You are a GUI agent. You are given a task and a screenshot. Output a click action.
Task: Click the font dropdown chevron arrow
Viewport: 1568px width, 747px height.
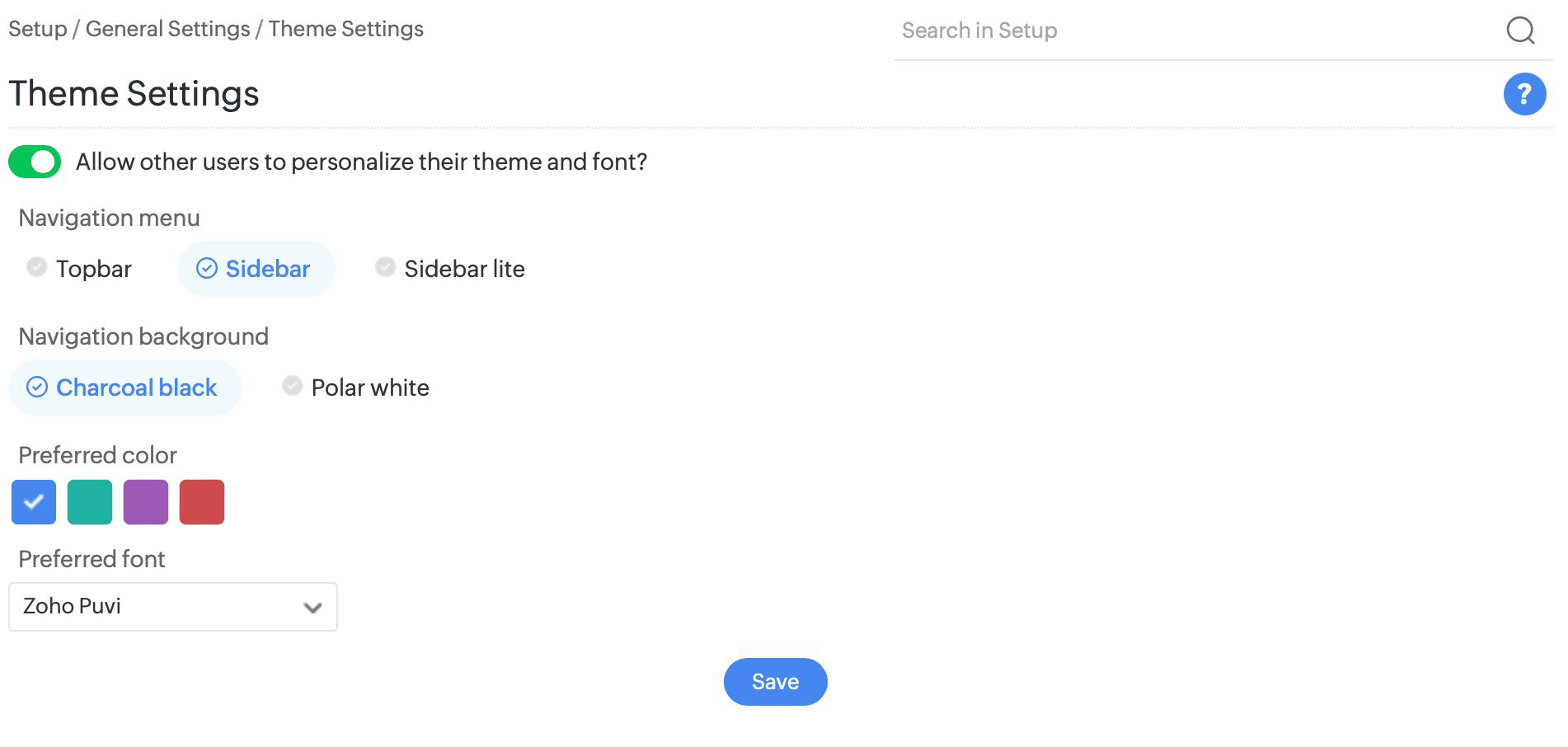tap(312, 608)
